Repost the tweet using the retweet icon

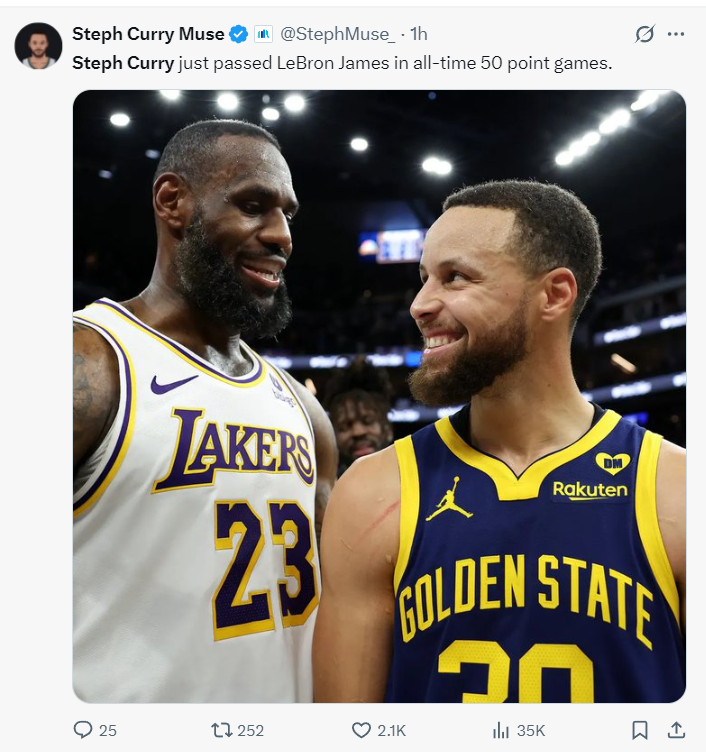pos(222,730)
